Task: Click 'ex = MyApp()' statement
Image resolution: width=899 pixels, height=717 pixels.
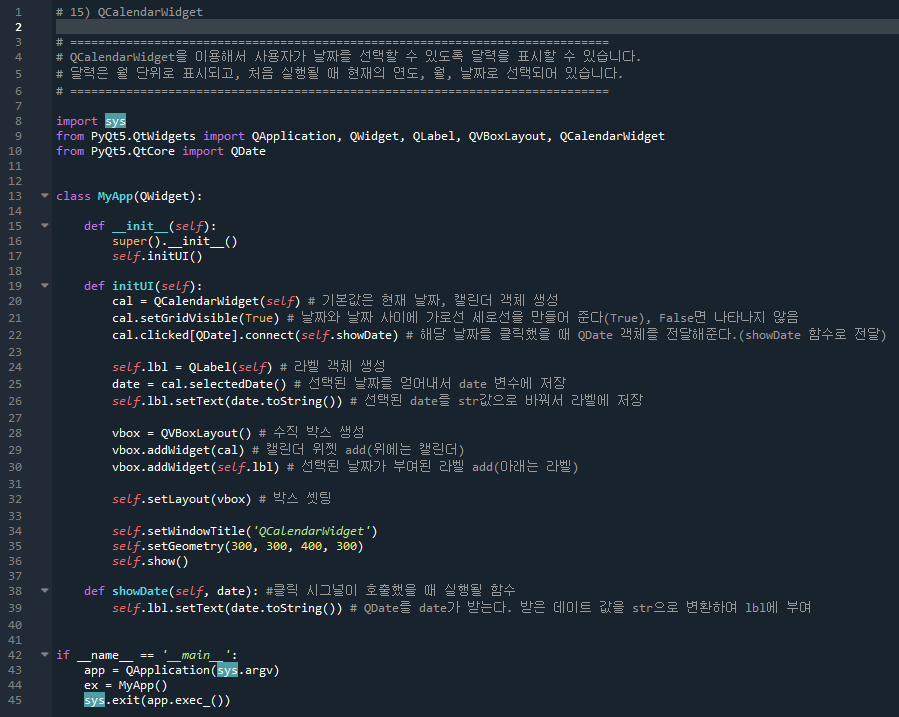Action: pos(126,685)
